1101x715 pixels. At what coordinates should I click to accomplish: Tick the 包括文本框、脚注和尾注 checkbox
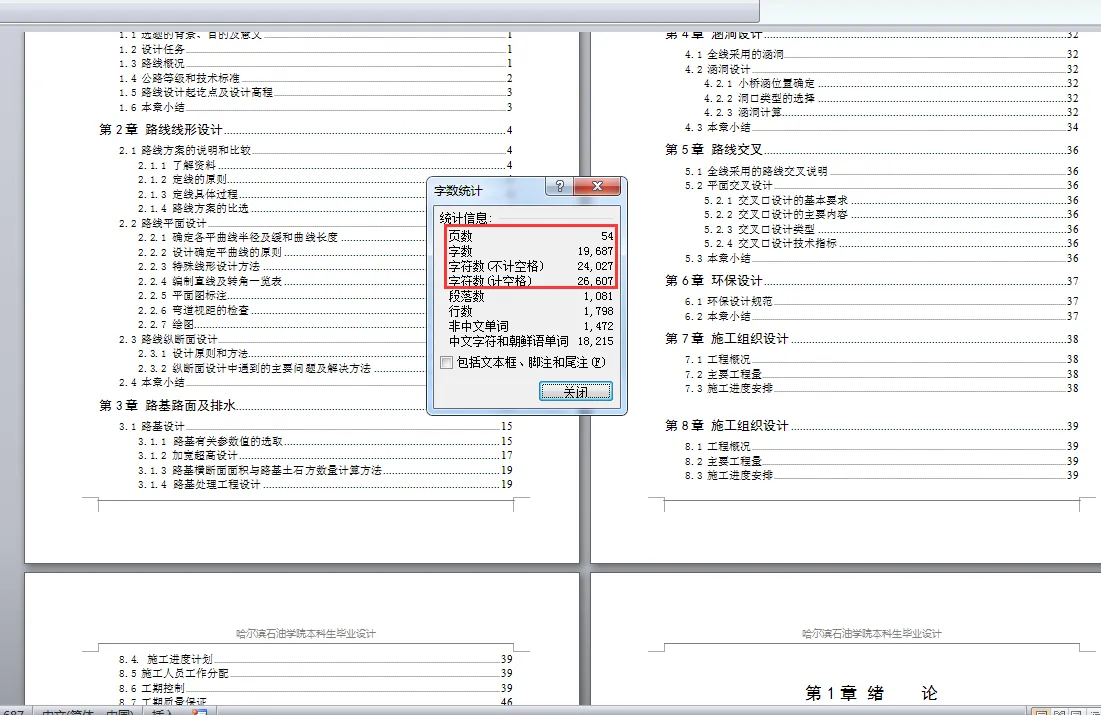(x=447, y=362)
